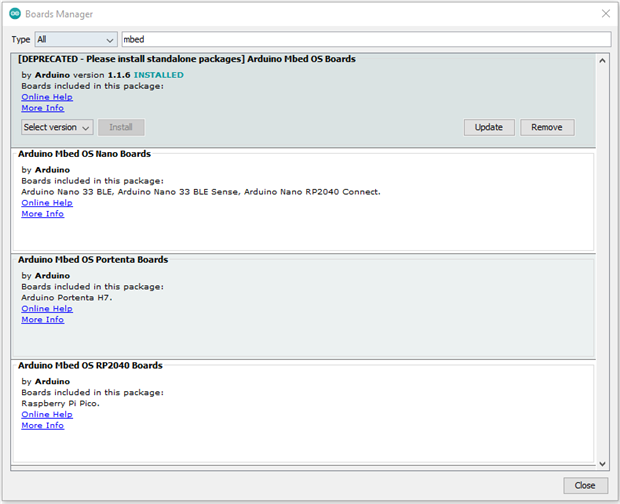The width and height of the screenshot is (620, 504).
Task: Click the scrollbar down arrow
Action: click(602, 464)
